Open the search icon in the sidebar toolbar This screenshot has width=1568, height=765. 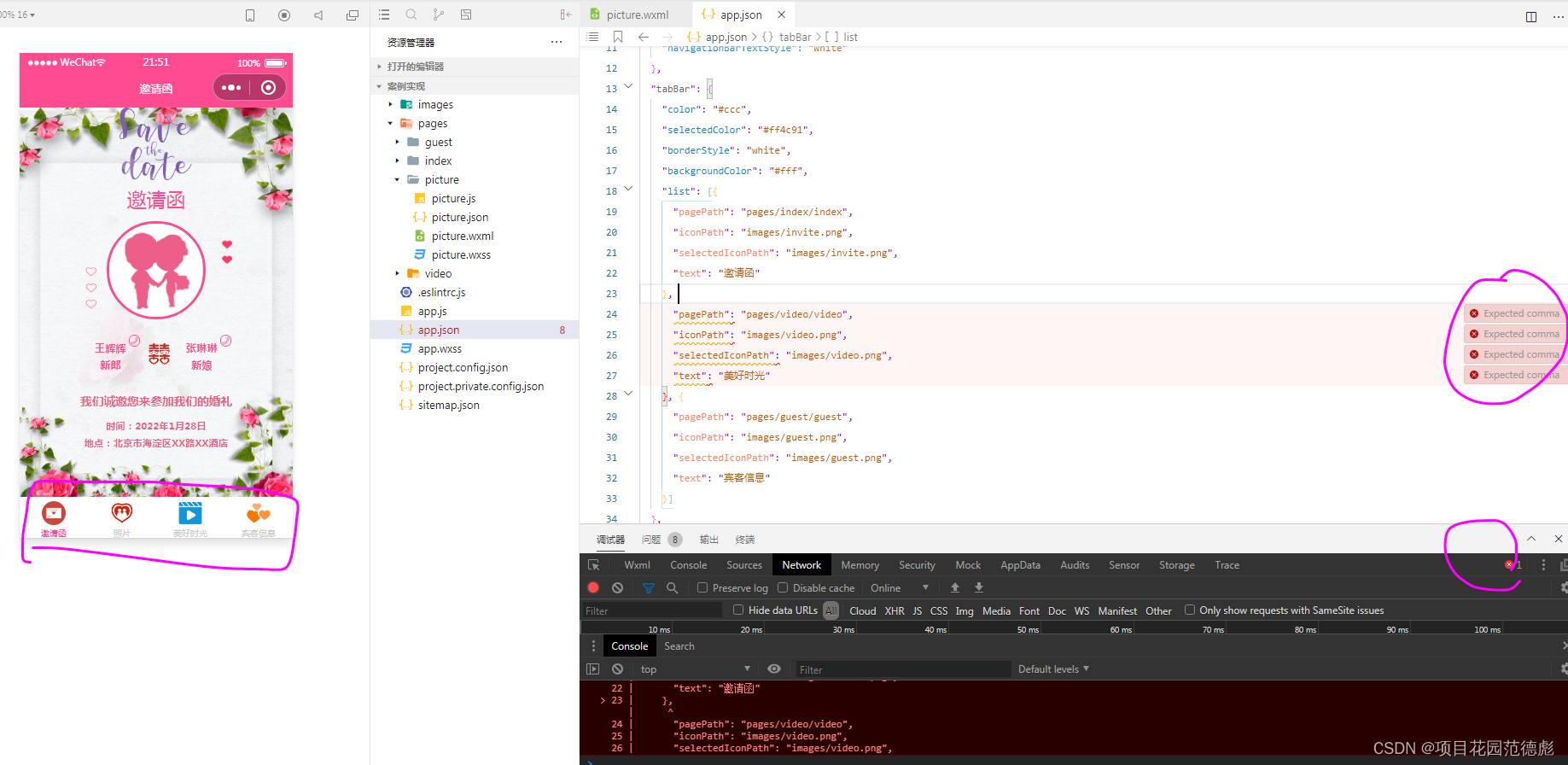(411, 15)
